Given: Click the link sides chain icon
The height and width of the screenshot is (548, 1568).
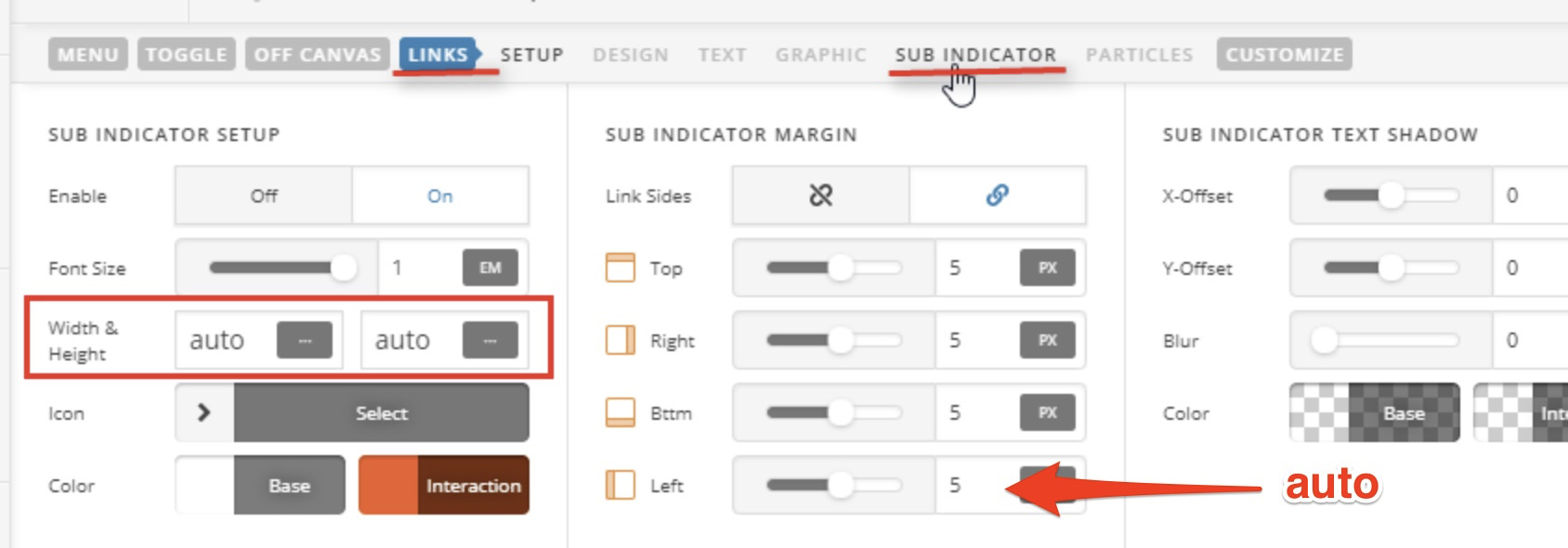Looking at the screenshot, I should [997, 195].
